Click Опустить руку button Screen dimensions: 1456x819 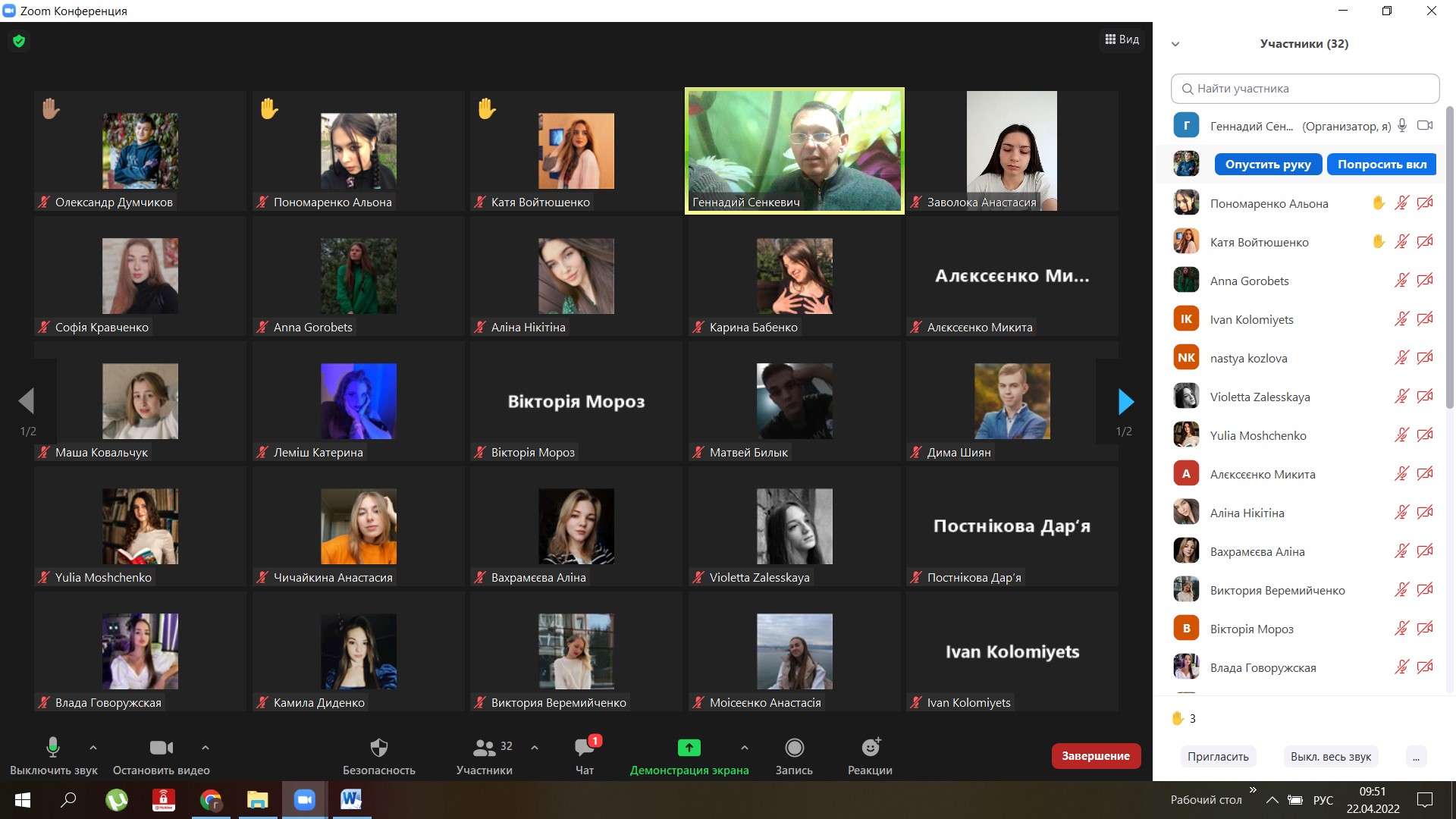tap(1268, 165)
